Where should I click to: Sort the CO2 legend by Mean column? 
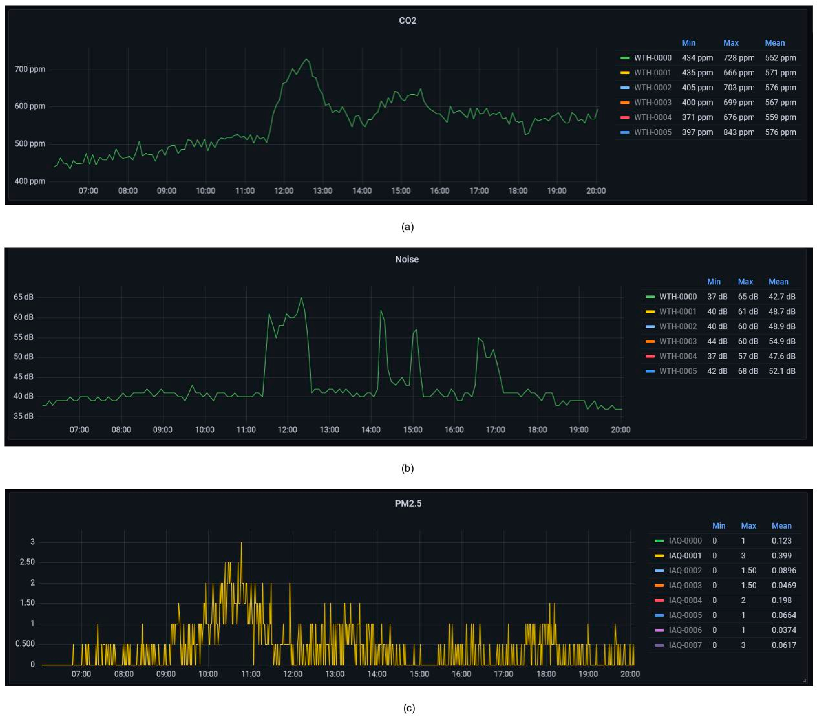775,43
